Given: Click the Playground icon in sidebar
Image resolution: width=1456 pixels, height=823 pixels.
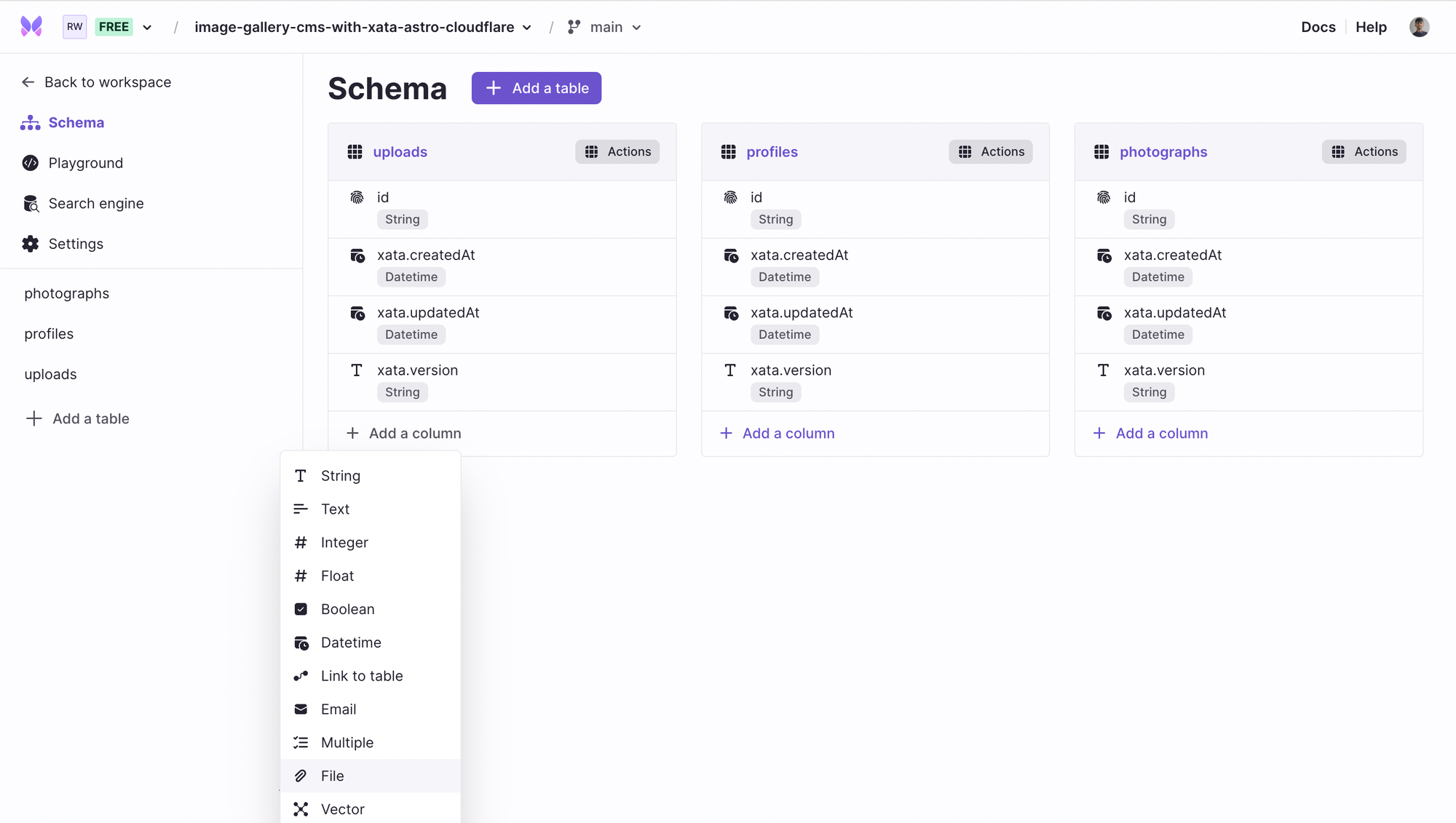Looking at the screenshot, I should click(31, 163).
